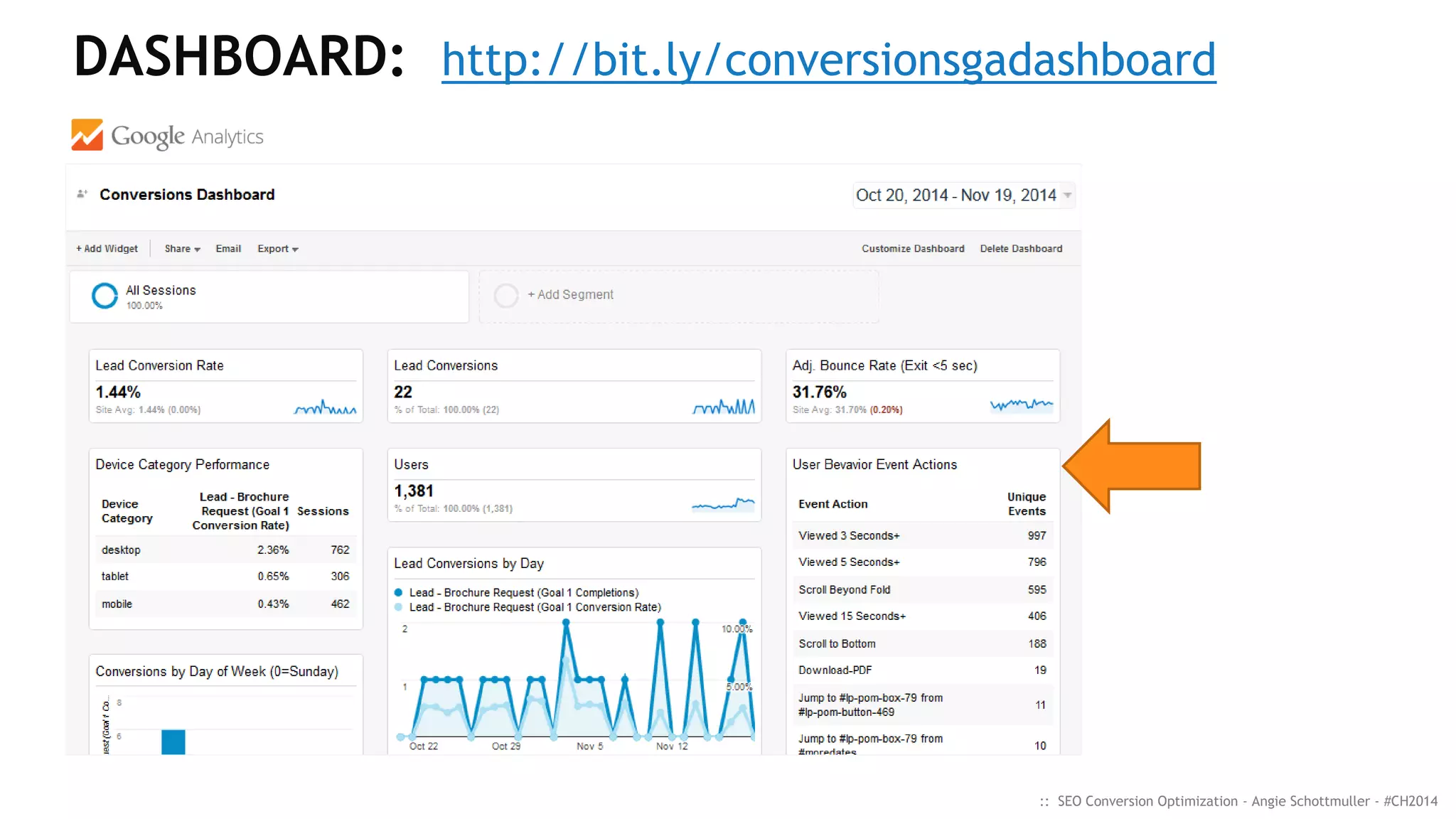The height and width of the screenshot is (819, 1456).
Task: Open the Lead Conversion Rate widget title
Action: point(159,365)
